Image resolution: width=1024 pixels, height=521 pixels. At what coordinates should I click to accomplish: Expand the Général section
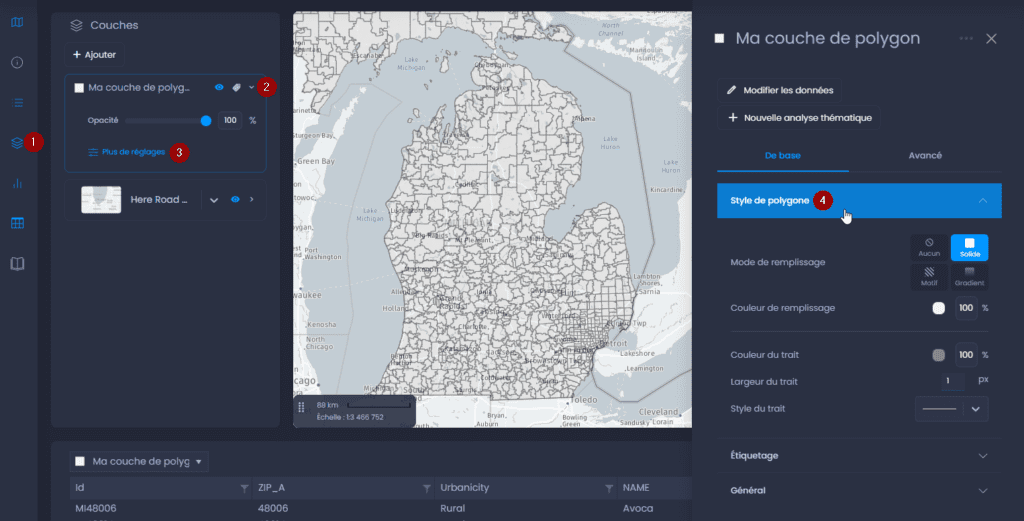click(x=983, y=490)
